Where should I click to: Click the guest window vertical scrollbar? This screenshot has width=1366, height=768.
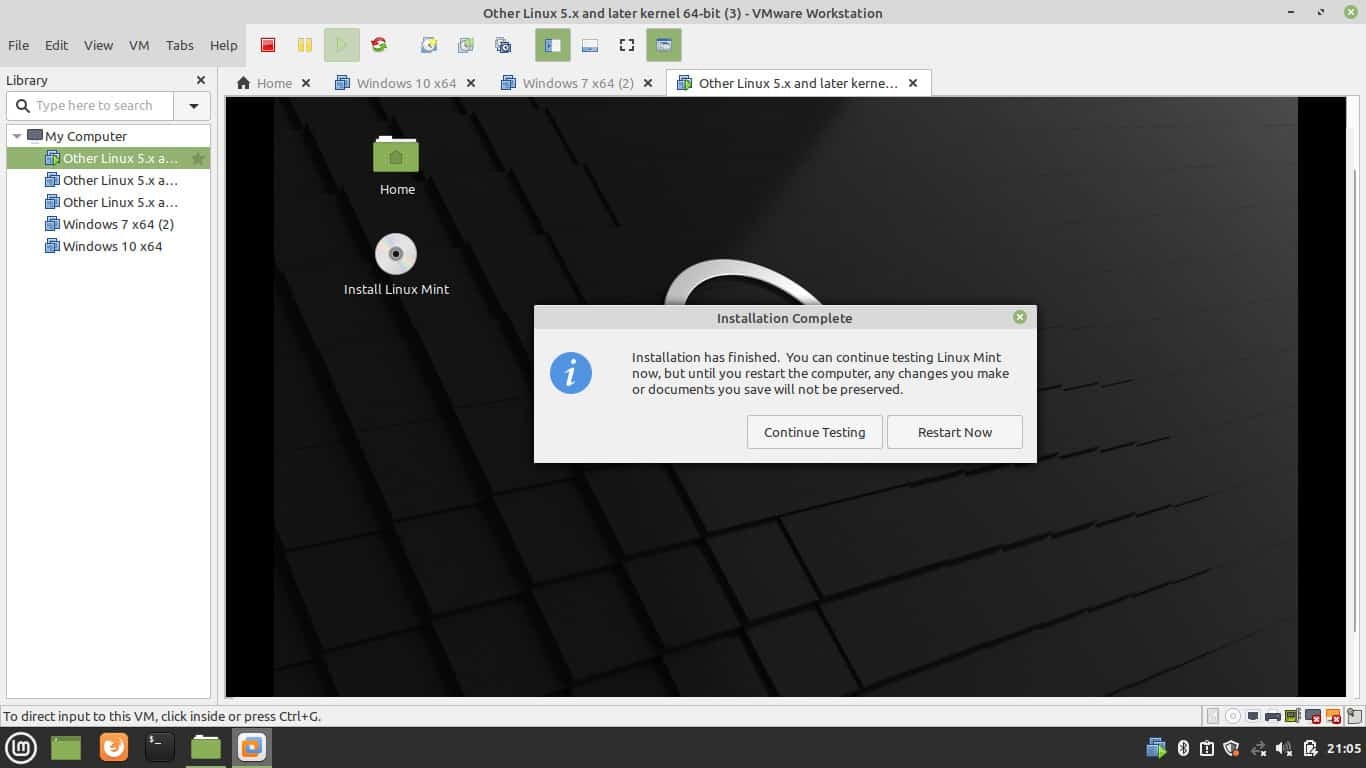coord(1357,400)
